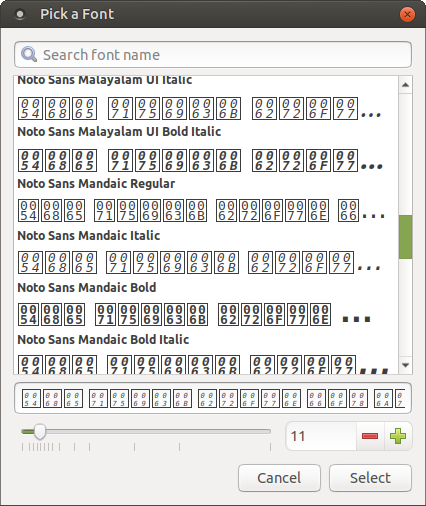Image resolution: width=426 pixels, height=506 pixels.
Task: Select Noto Sans Malayalam UI Bold Italic
Action: (x=206, y=149)
